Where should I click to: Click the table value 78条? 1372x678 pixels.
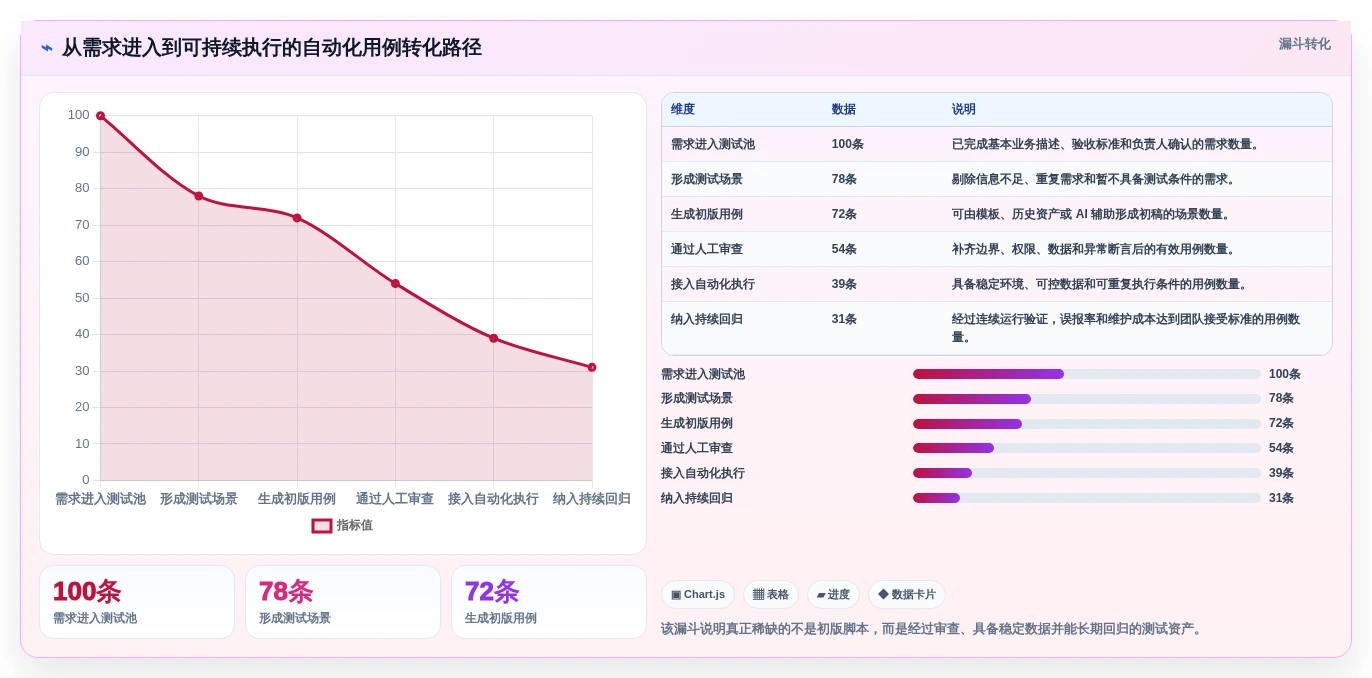point(844,179)
